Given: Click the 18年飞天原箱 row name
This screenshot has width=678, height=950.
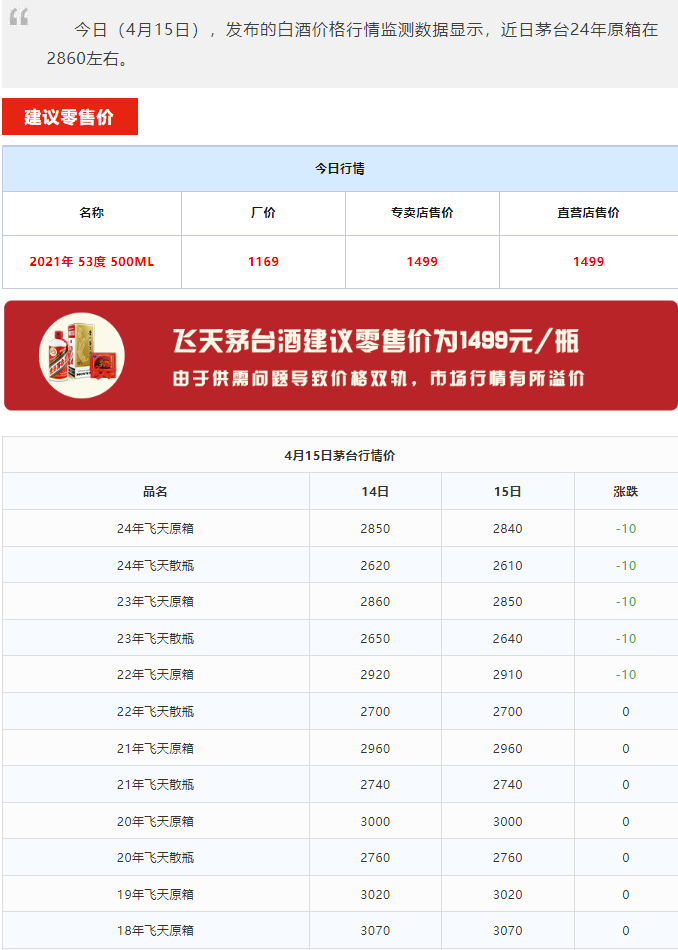Looking at the screenshot, I should pos(155,930).
